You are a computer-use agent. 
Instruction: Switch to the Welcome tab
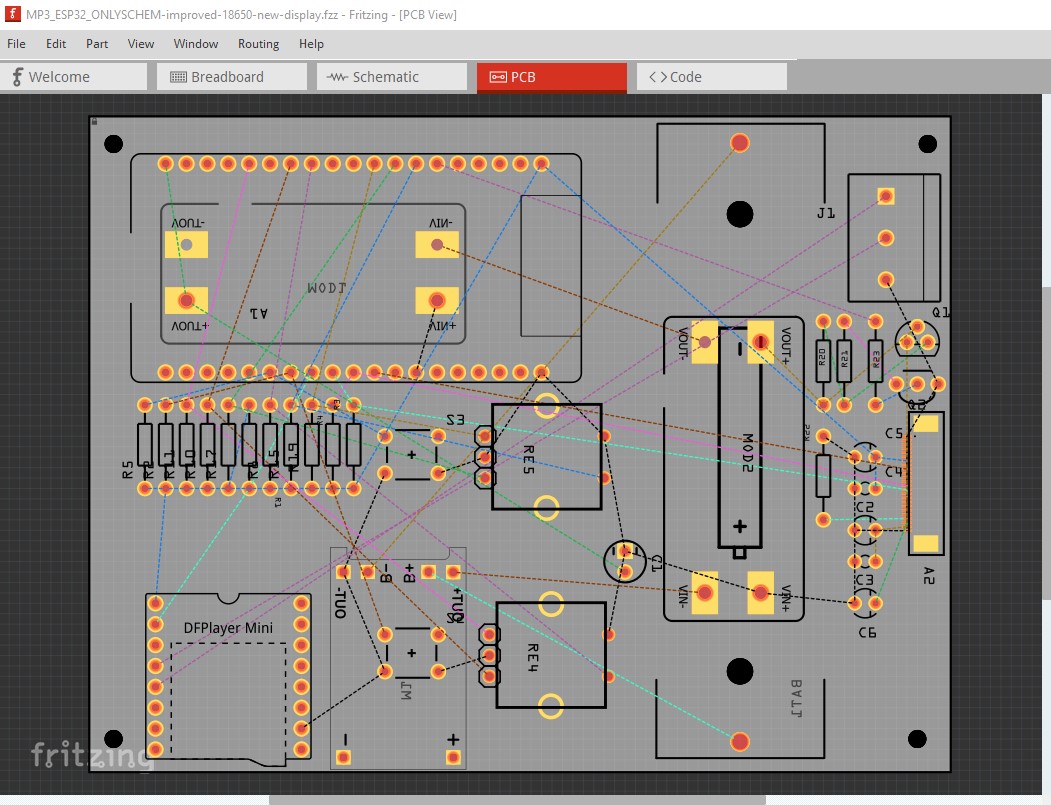tap(74, 77)
